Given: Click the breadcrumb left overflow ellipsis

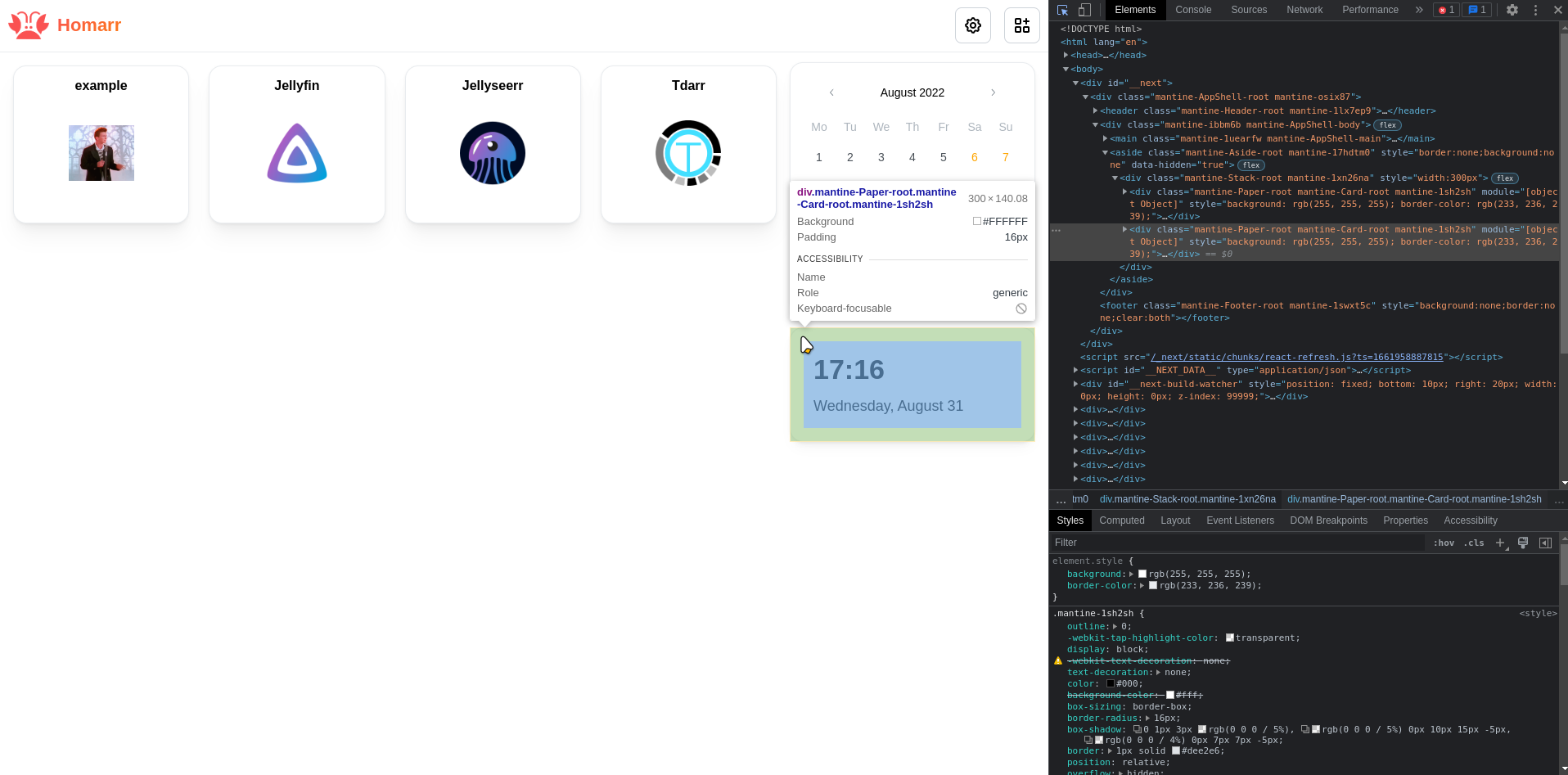Looking at the screenshot, I should point(1061,499).
